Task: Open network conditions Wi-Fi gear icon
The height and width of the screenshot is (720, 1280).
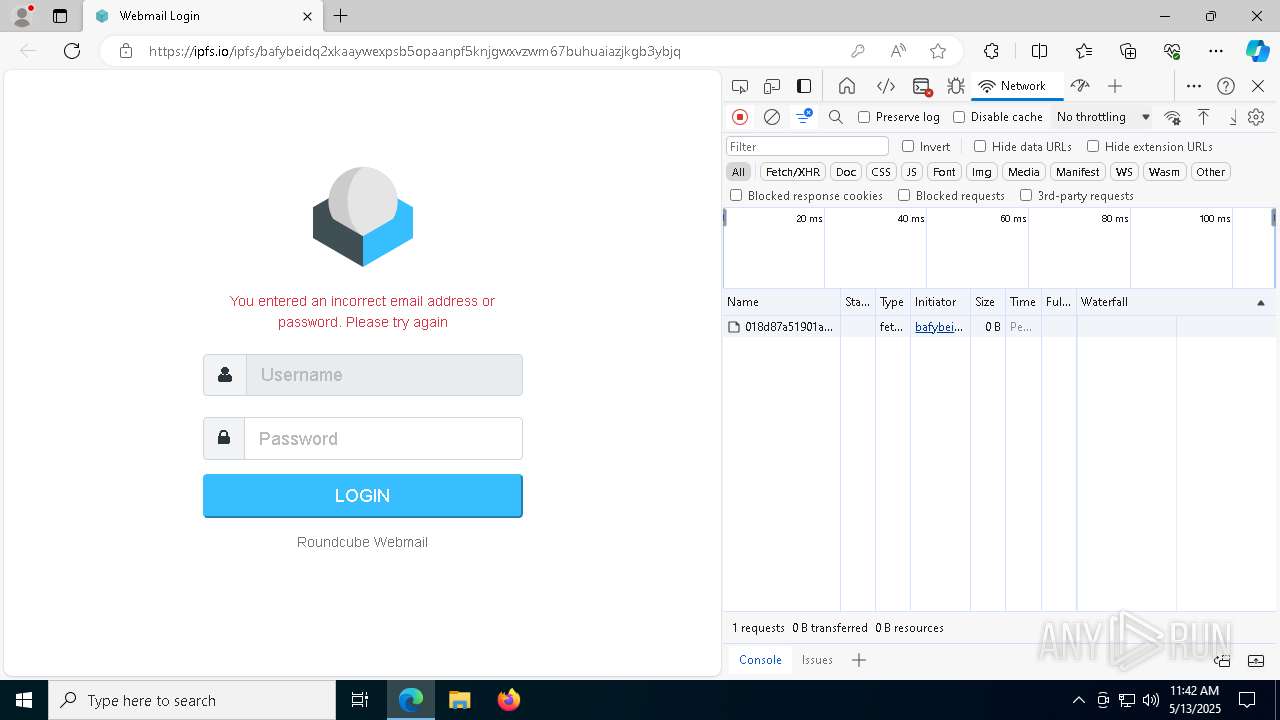Action: (x=1173, y=117)
